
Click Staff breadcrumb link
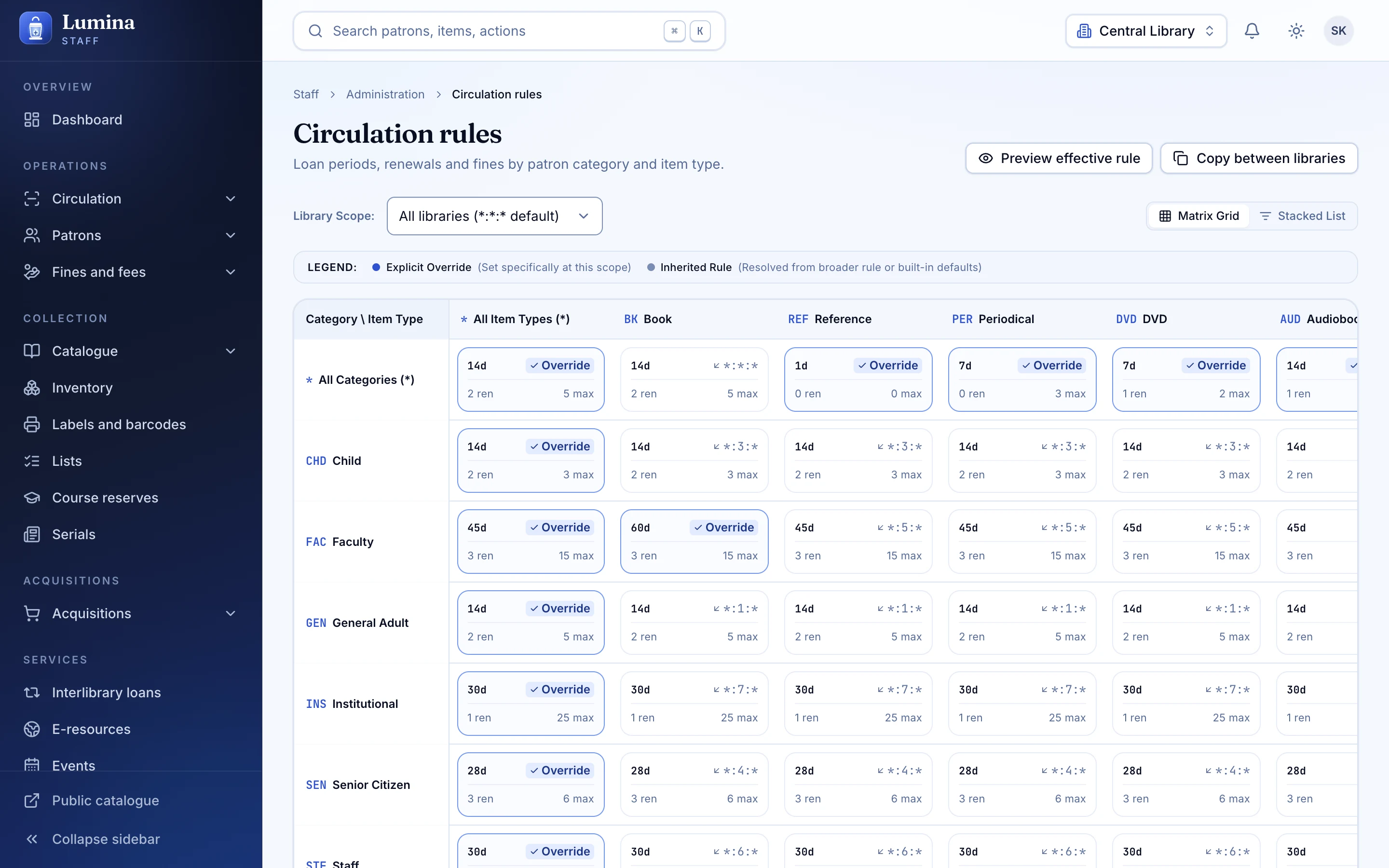[306, 94]
